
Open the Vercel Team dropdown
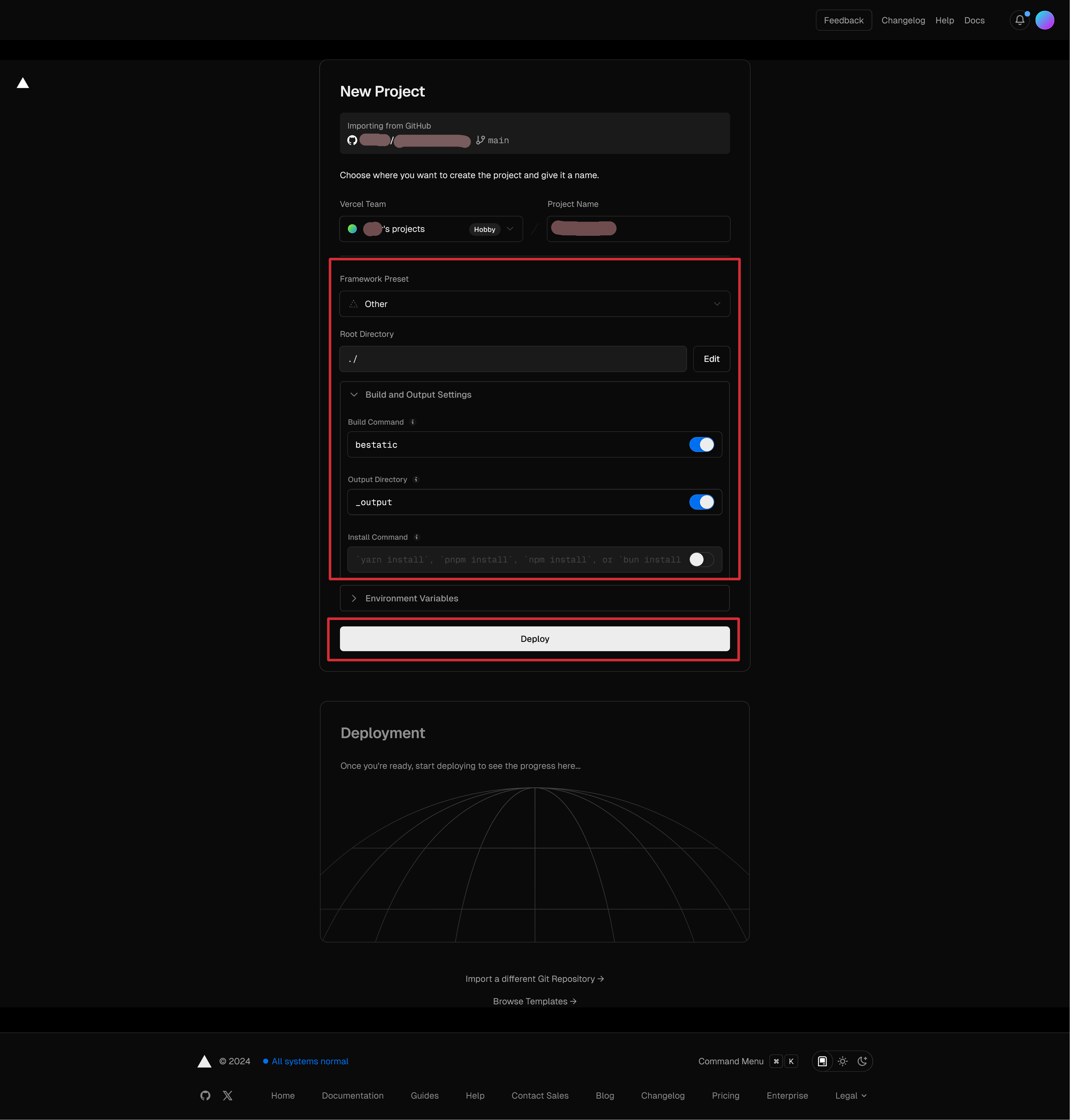click(x=431, y=229)
